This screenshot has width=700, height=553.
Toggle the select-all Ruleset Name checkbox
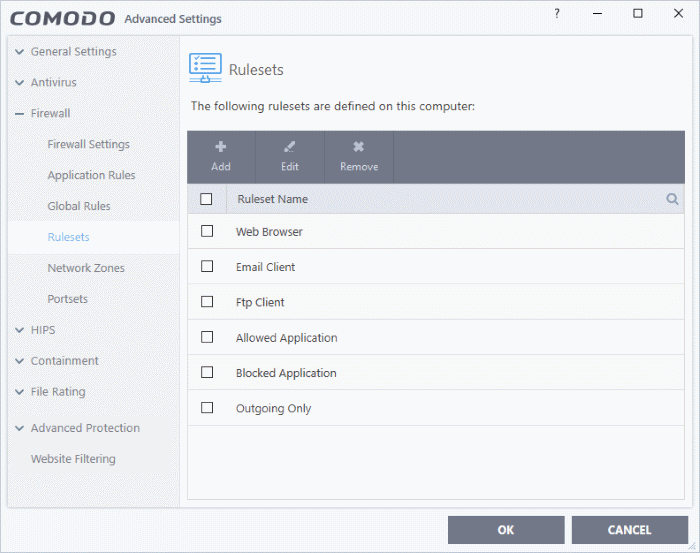point(206,199)
